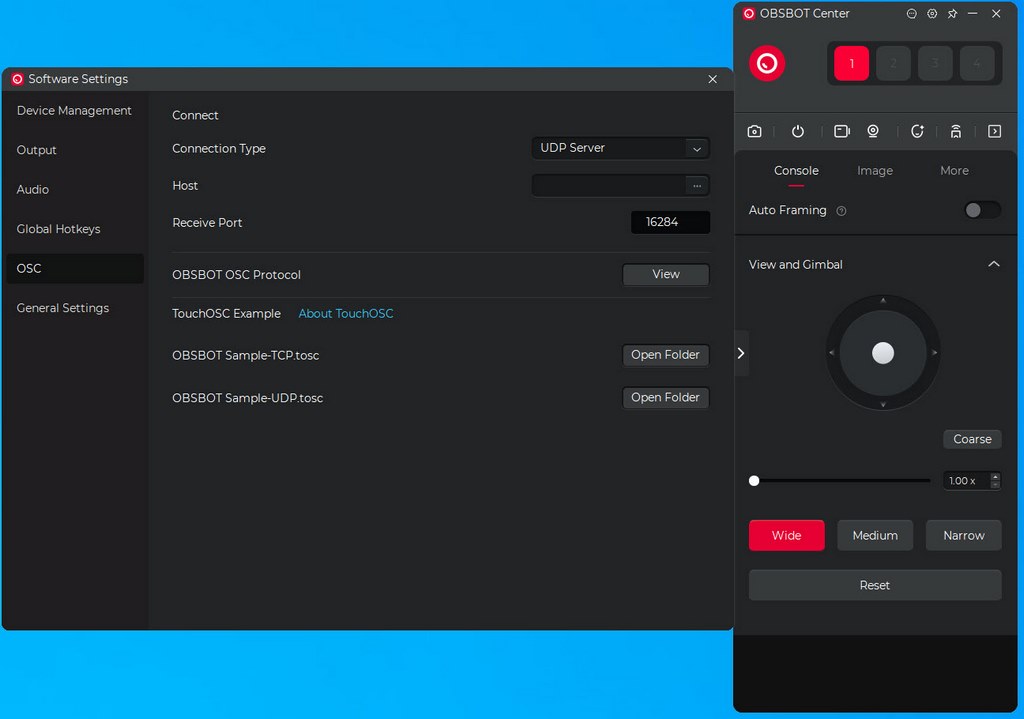Image resolution: width=1024 pixels, height=719 pixels.
Task: Click the power sleep icon in toolbar
Action: tap(797, 131)
